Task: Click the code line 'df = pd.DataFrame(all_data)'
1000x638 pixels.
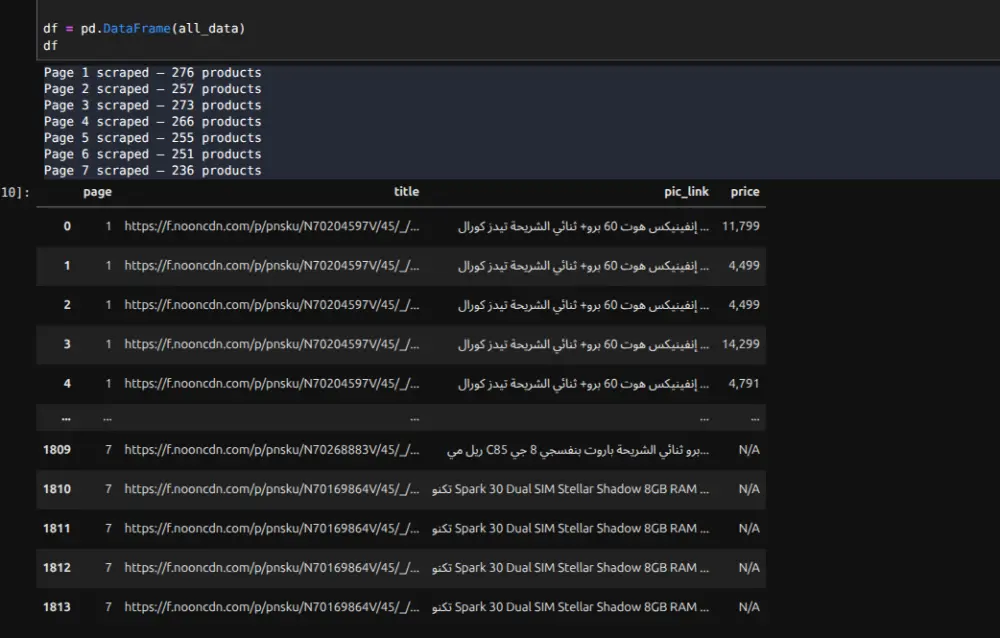Action: (x=144, y=28)
